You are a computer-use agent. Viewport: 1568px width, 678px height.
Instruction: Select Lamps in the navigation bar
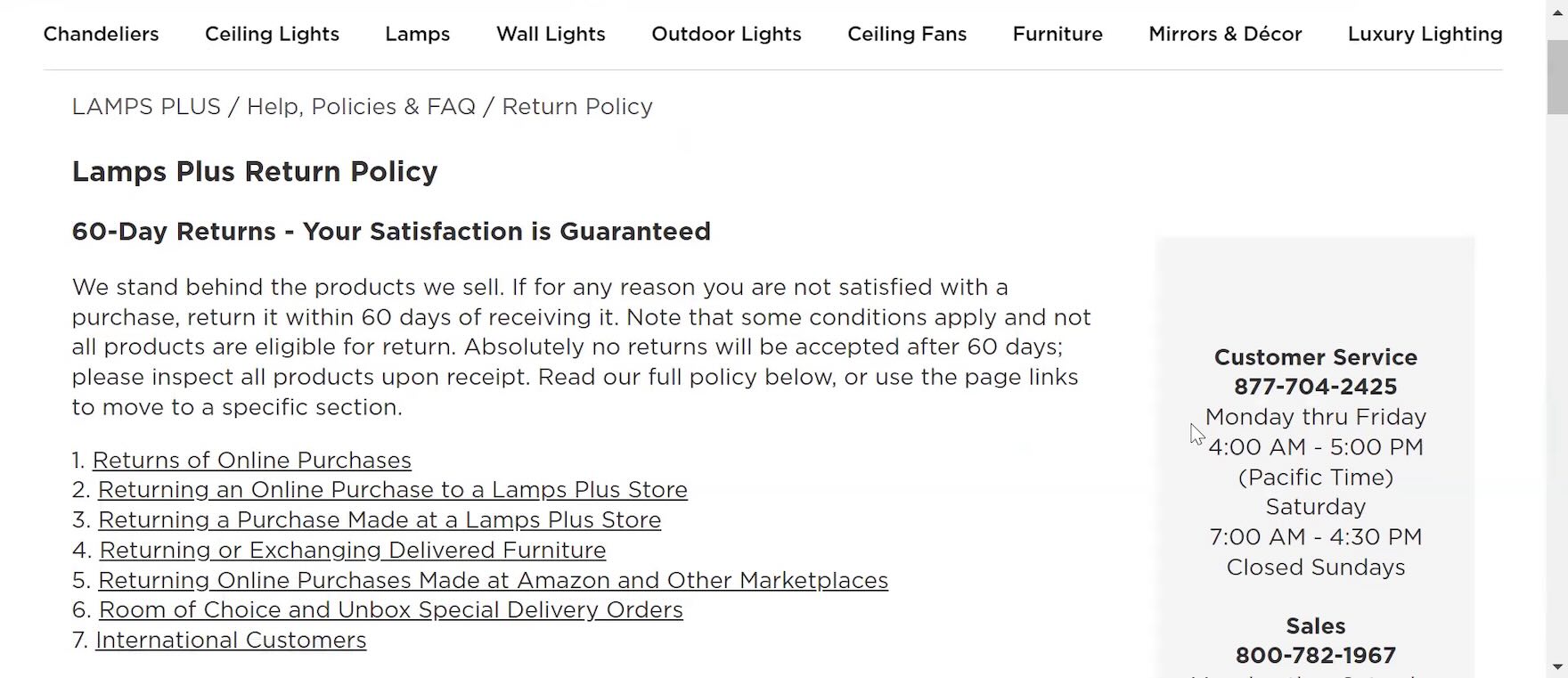pyautogui.click(x=417, y=34)
